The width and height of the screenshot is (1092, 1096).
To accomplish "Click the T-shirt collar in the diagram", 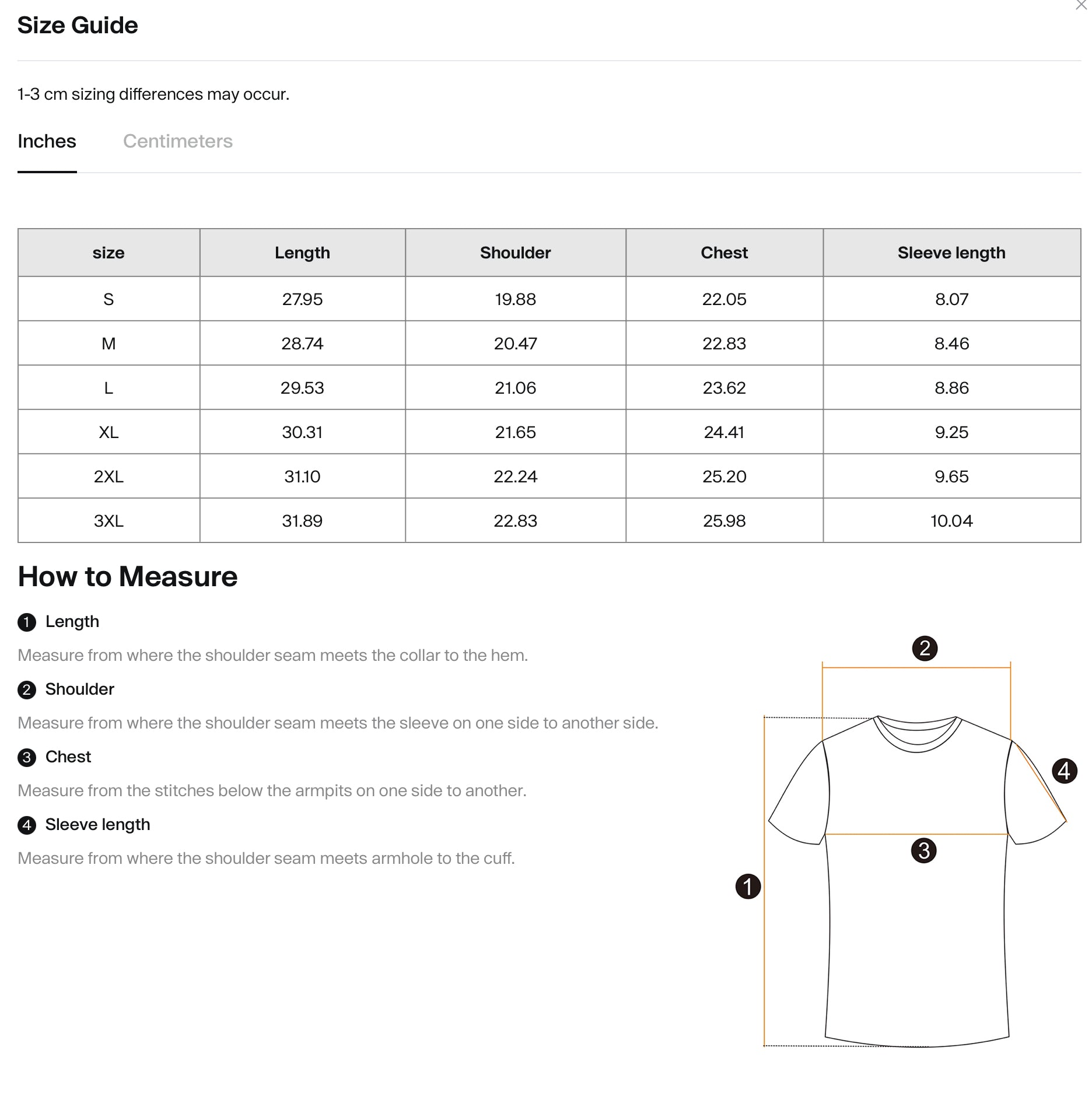I will 916,735.
